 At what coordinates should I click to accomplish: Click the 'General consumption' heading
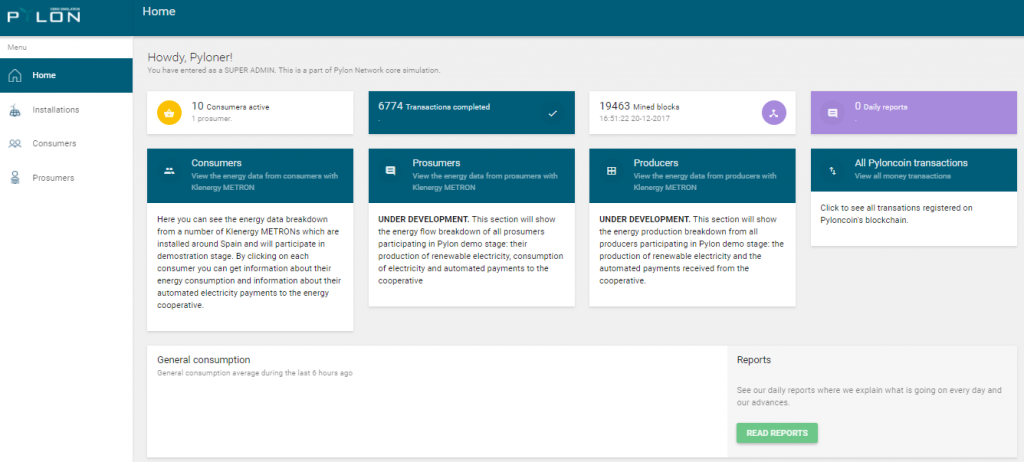(204, 360)
